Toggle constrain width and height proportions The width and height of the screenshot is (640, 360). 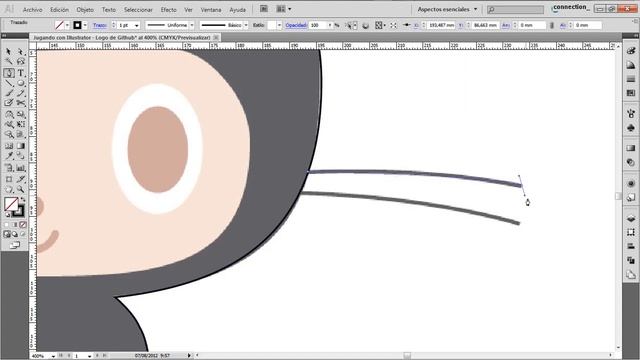tap(552, 25)
